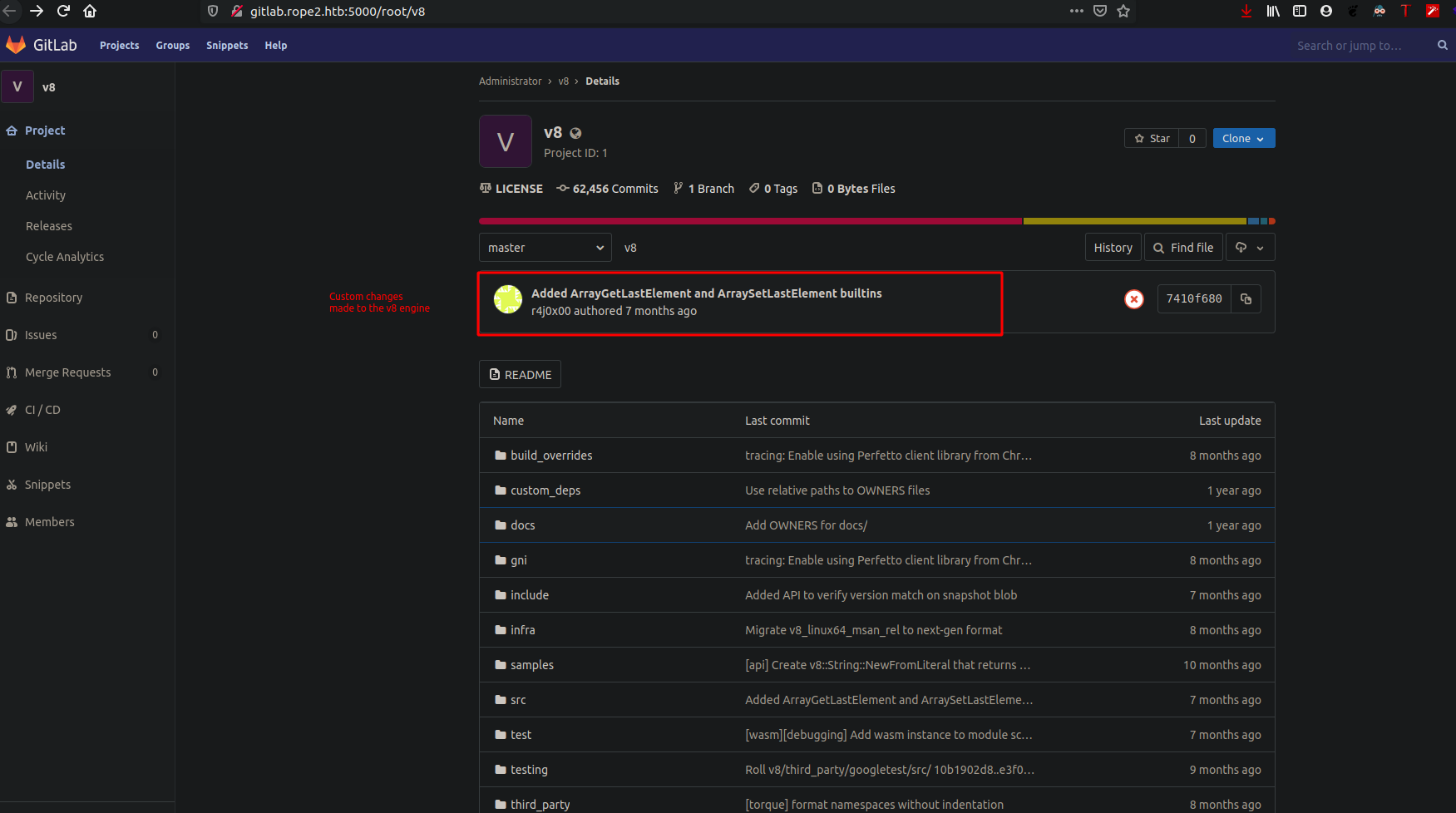1456x813 pixels.
Task: Go to Merge Requests section
Action: click(x=67, y=372)
